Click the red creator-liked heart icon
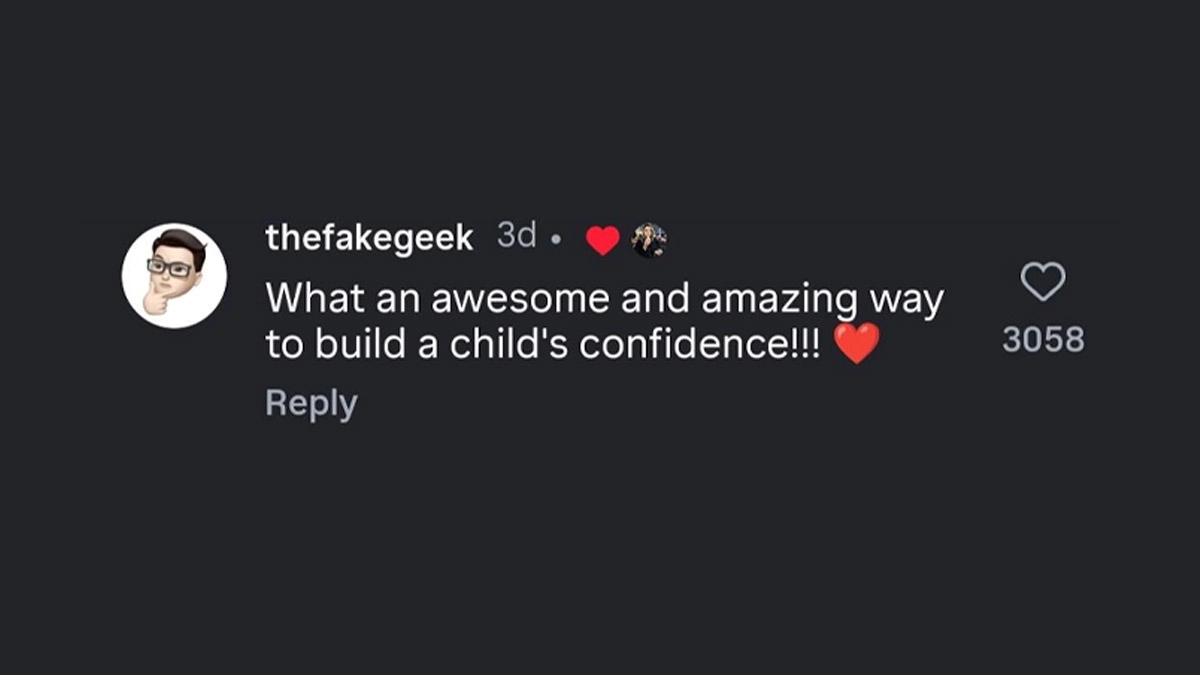The height and width of the screenshot is (675, 1200). [x=602, y=241]
